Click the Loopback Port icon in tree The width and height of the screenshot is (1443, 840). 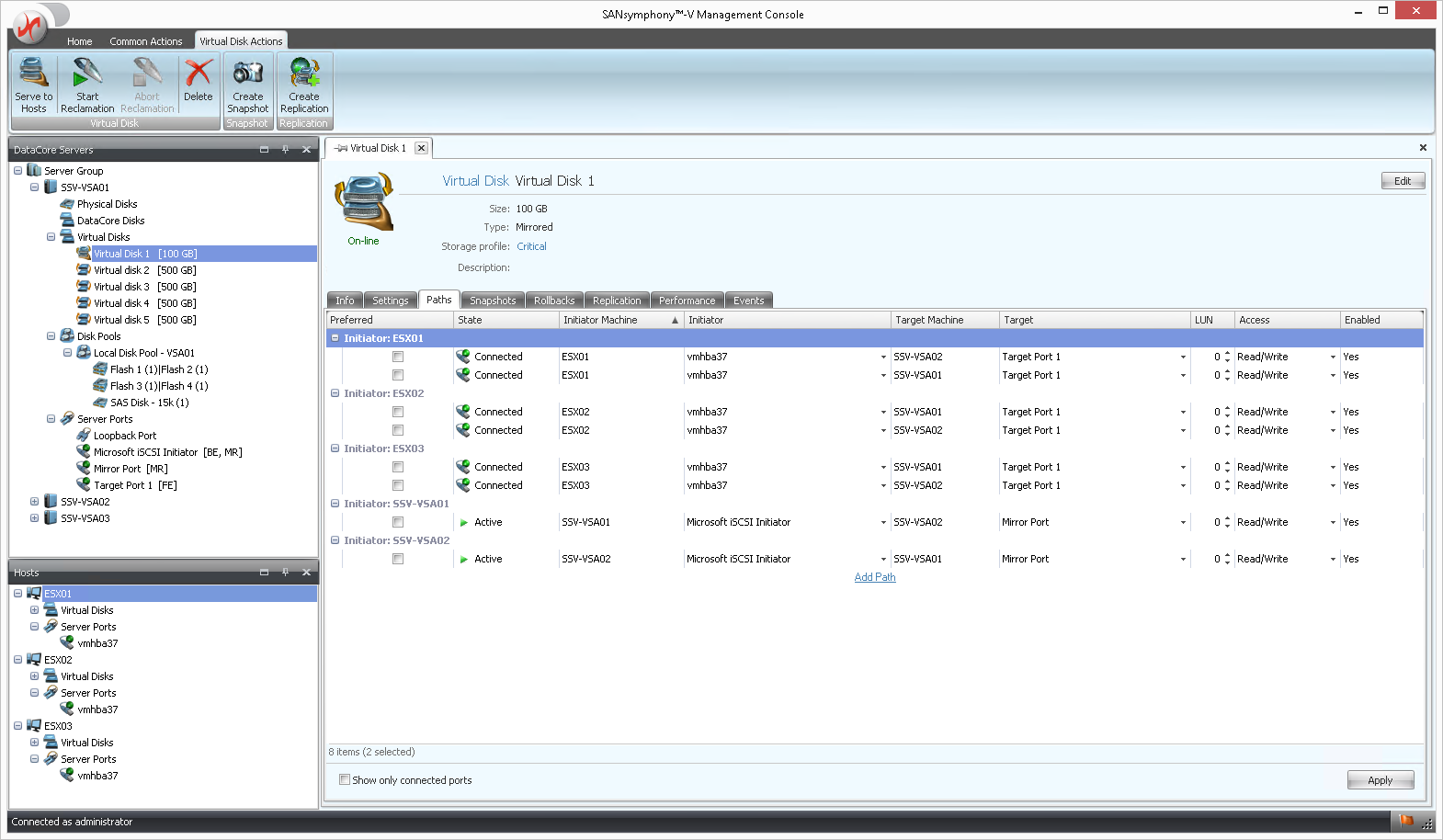pyautogui.click(x=84, y=436)
